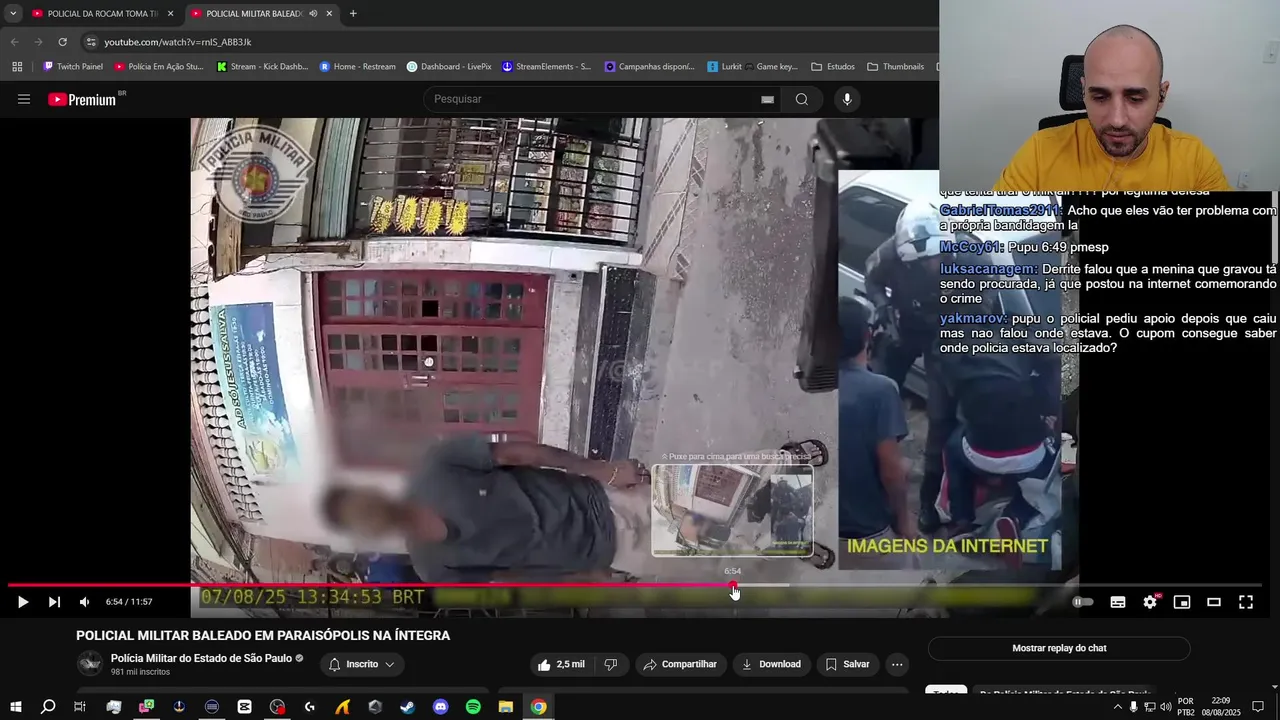Click the Download button
The image size is (1280, 720).
point(770,664)
